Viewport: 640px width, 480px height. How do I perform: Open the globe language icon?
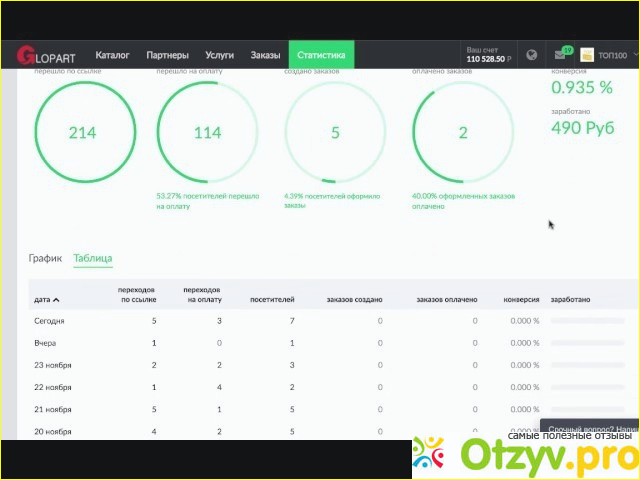pos(531,55)
